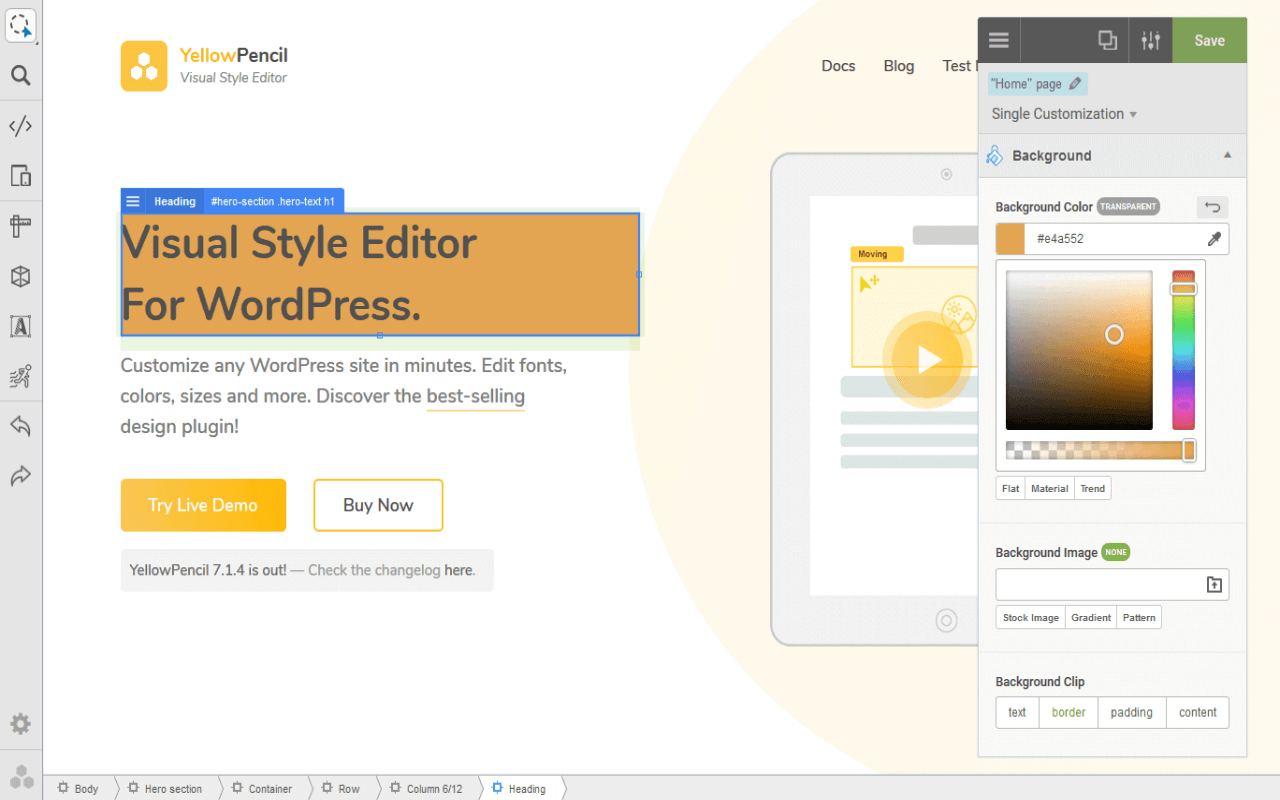Expand the Single Customization dropdown

point(1063,113)
